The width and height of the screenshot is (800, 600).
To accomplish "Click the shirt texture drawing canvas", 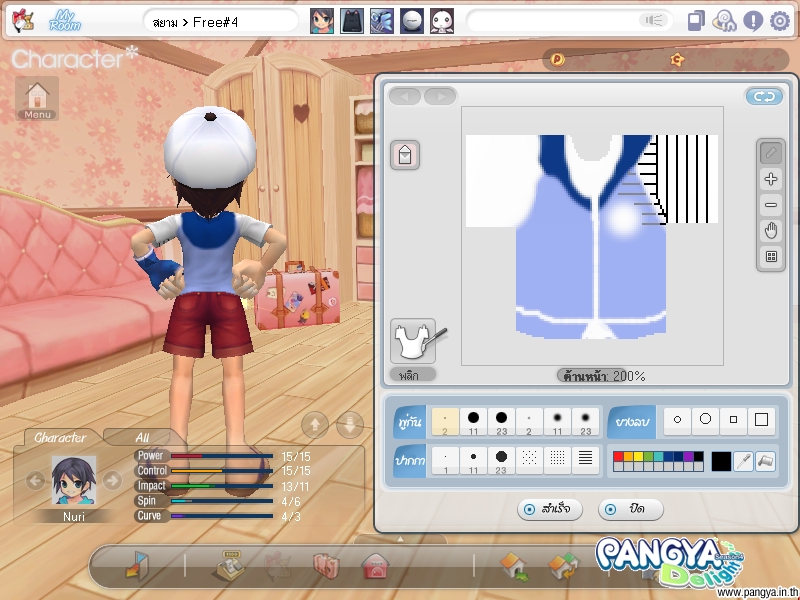I will point(592,236).
